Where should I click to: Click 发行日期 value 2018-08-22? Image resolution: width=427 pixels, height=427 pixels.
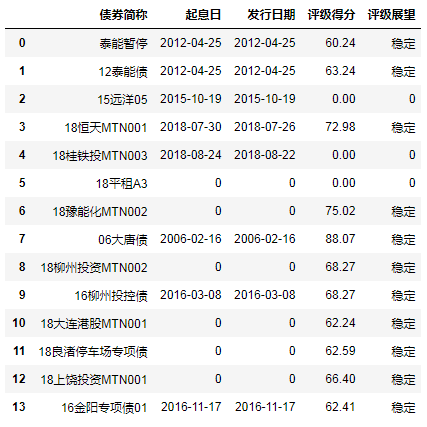[x=265, y=155]
